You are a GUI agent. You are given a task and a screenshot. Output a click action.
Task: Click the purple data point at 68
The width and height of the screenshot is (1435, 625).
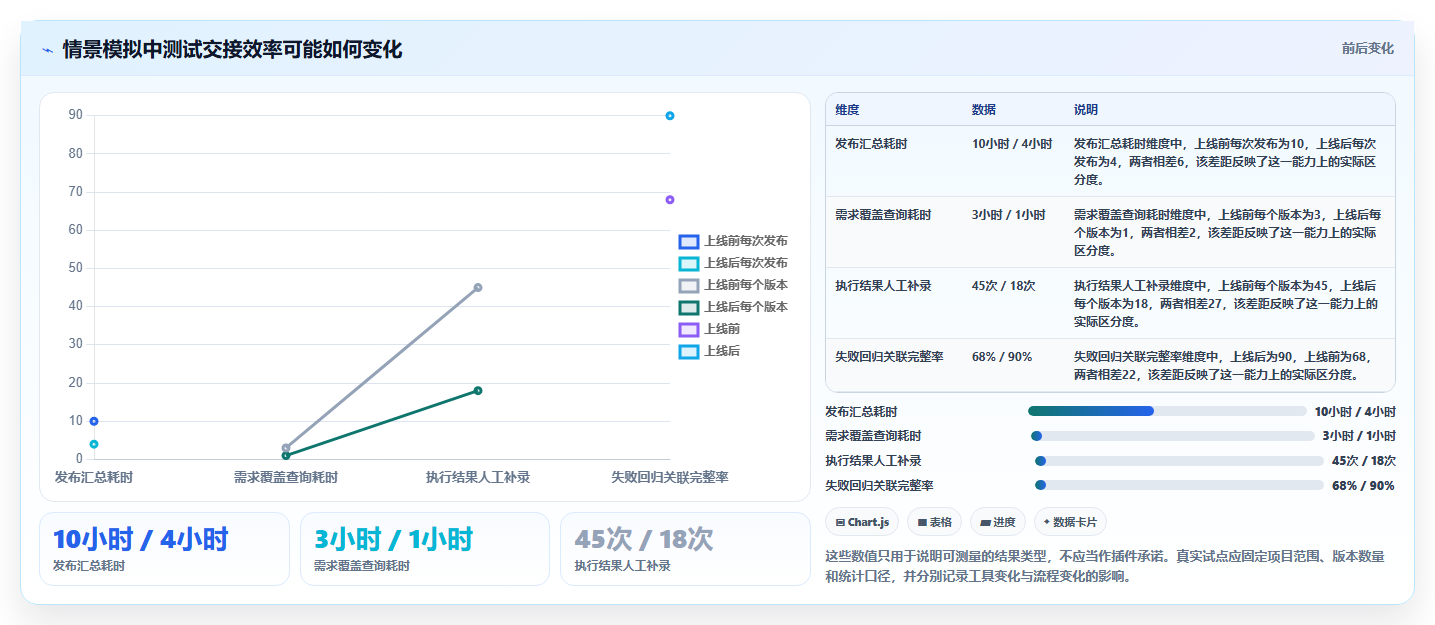(x=670, y=200)
